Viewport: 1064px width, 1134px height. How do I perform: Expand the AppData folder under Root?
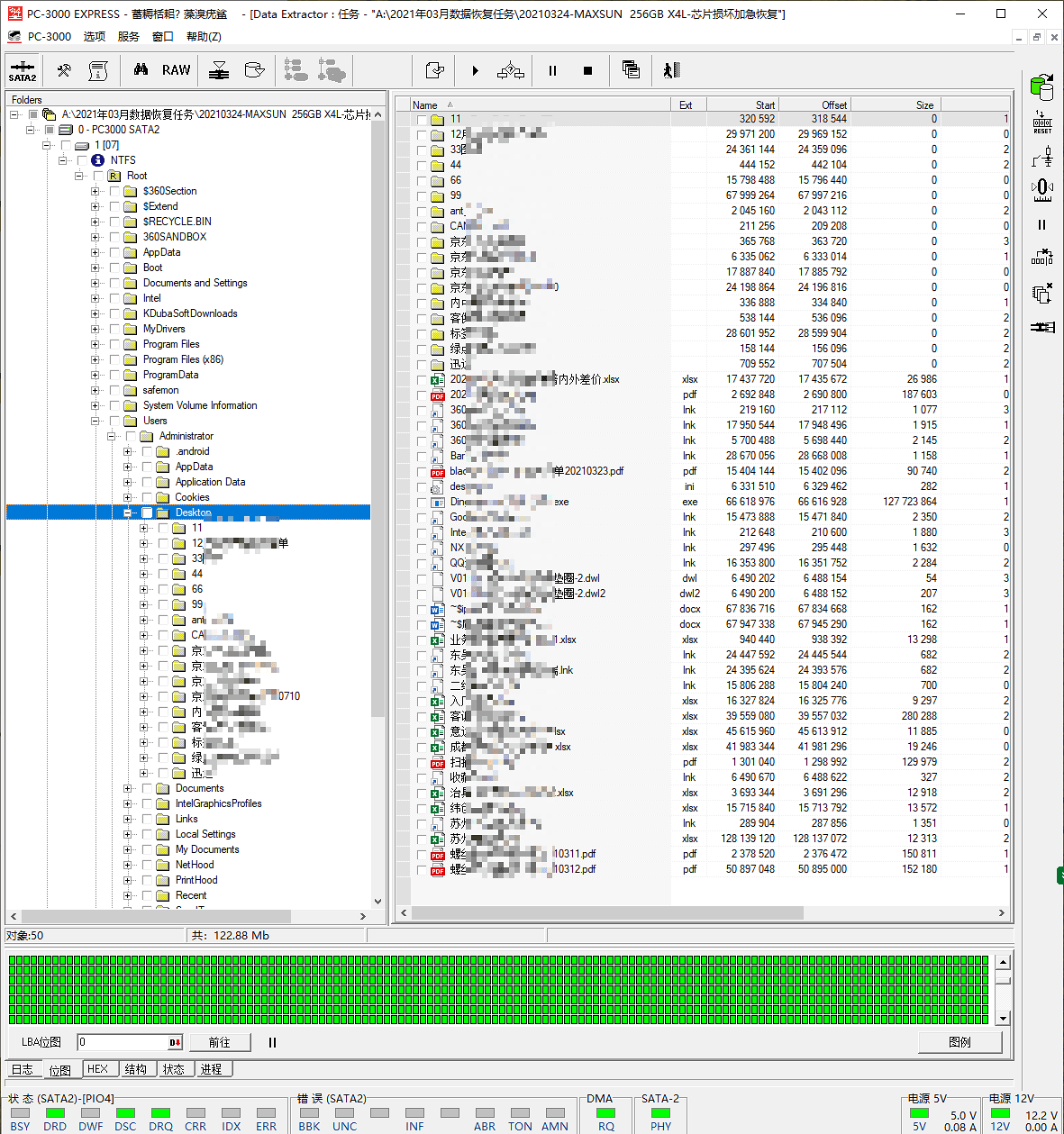(x=95, y=252)
